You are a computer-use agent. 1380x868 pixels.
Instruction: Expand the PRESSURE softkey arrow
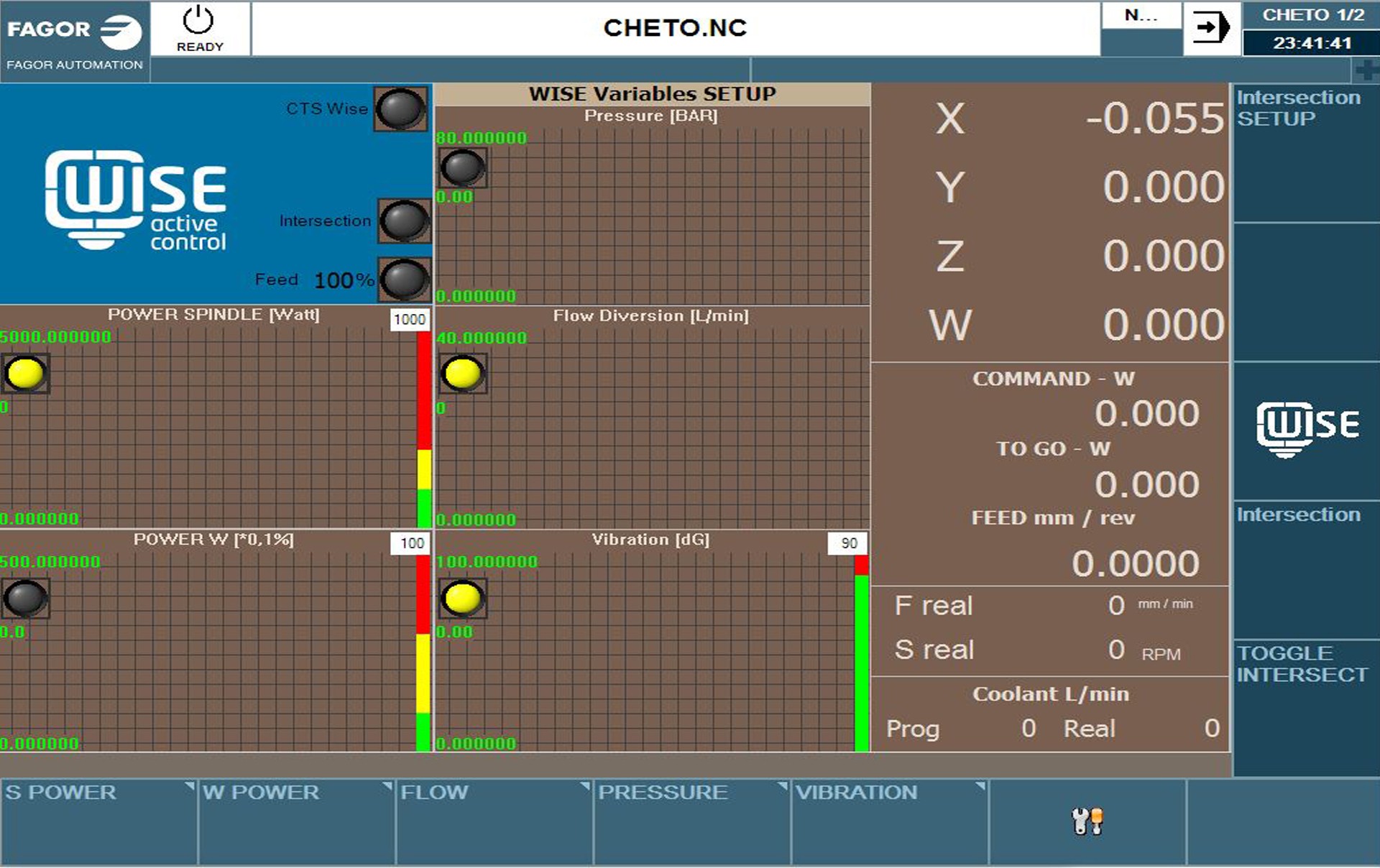(x=783, y=787)
